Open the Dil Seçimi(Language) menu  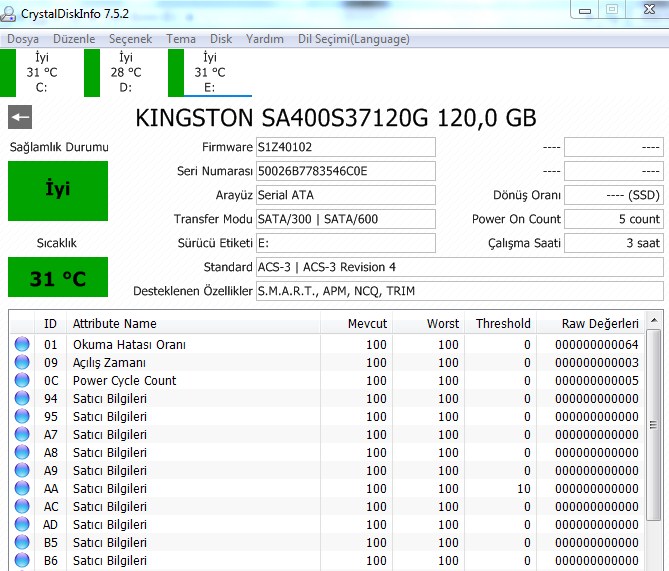coord(354,39)
